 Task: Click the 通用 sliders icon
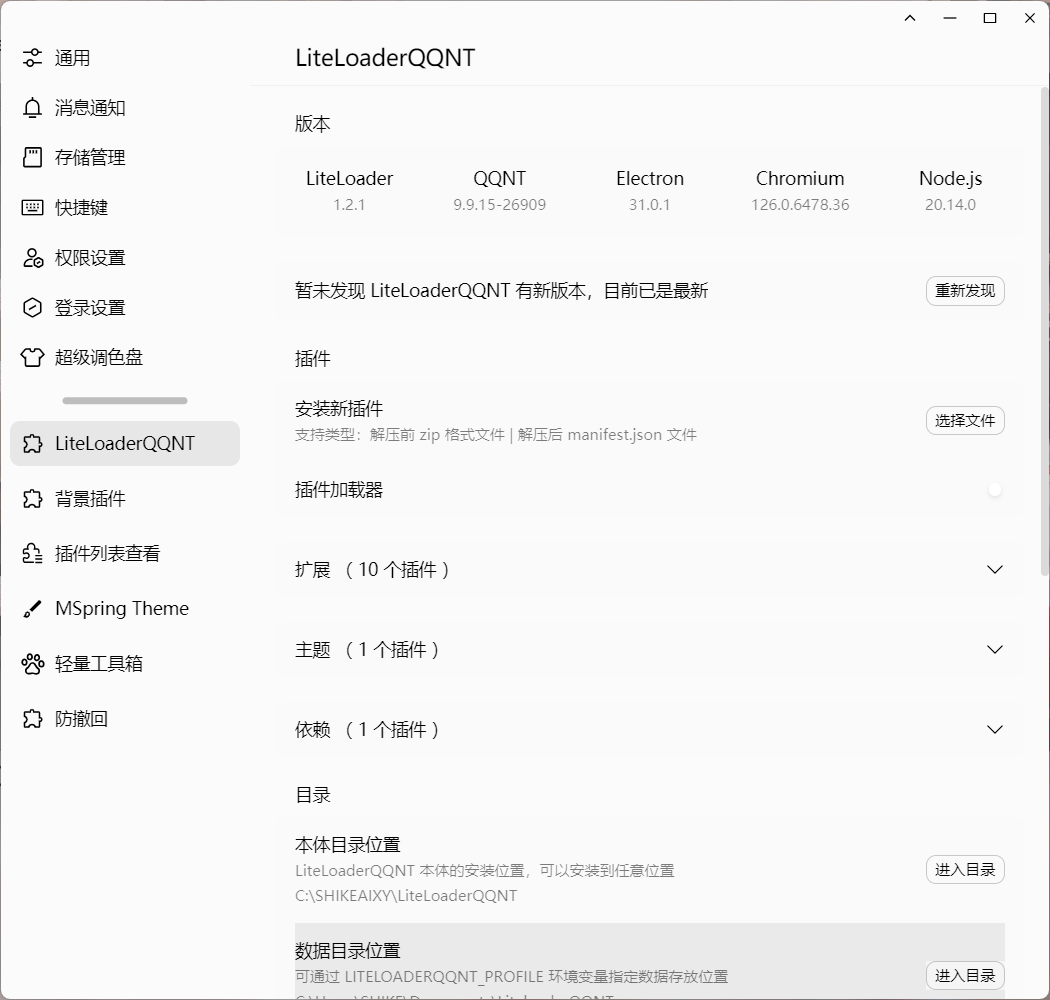[x=33, y=58]
